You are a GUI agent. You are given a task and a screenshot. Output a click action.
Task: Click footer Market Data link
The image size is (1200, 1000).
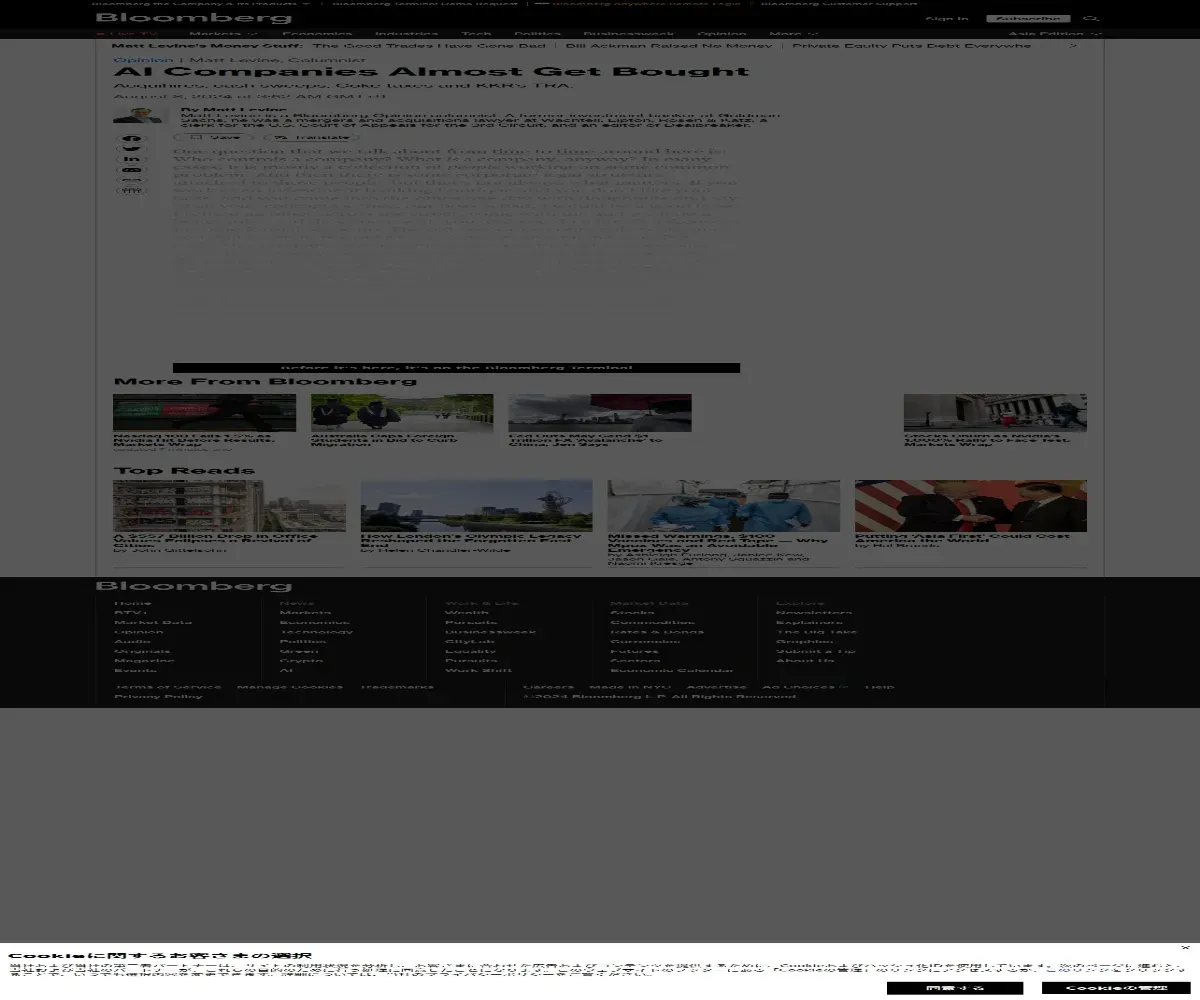click(153, 622)
